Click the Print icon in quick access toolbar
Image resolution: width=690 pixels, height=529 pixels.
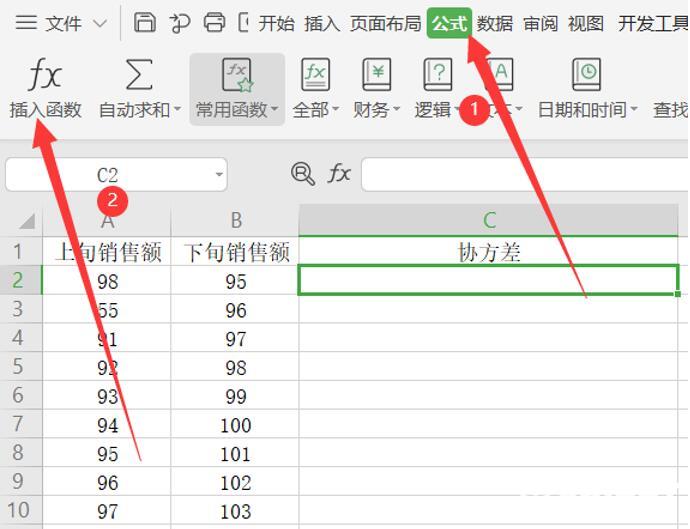[x=214, y=22]
